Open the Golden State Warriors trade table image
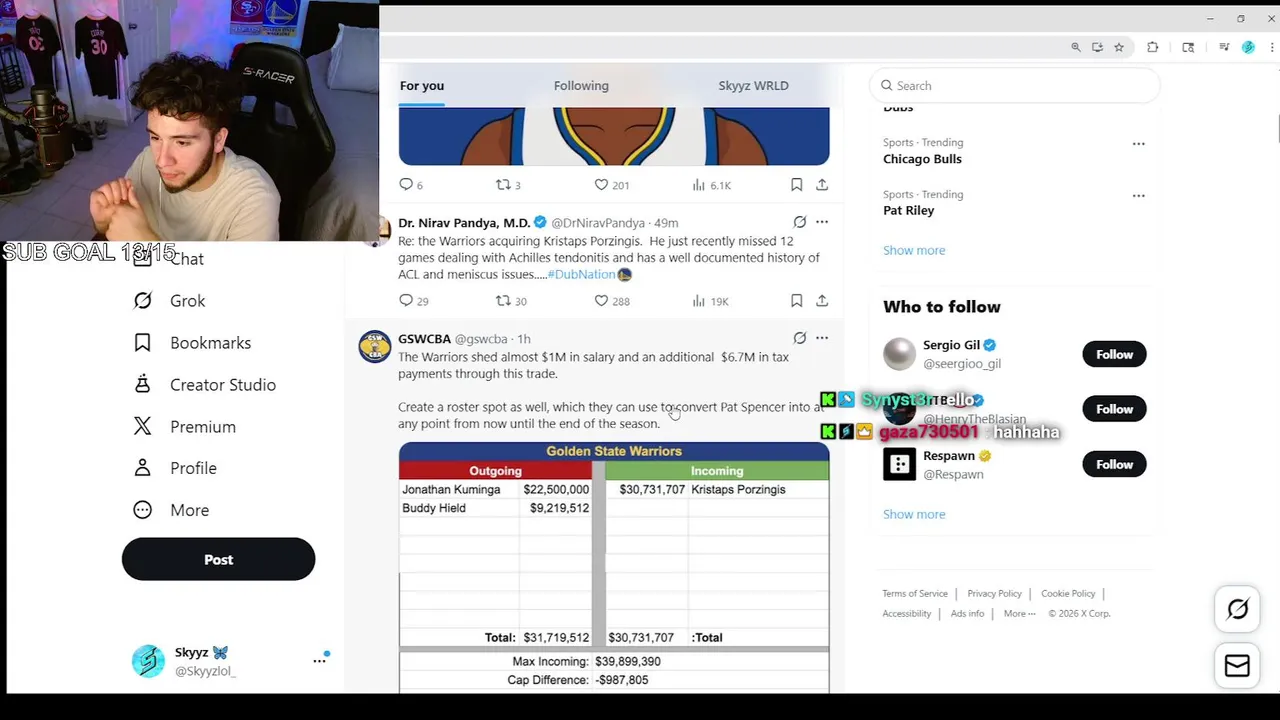This screenshot has height=720, width=1280. tap(614, 567)
